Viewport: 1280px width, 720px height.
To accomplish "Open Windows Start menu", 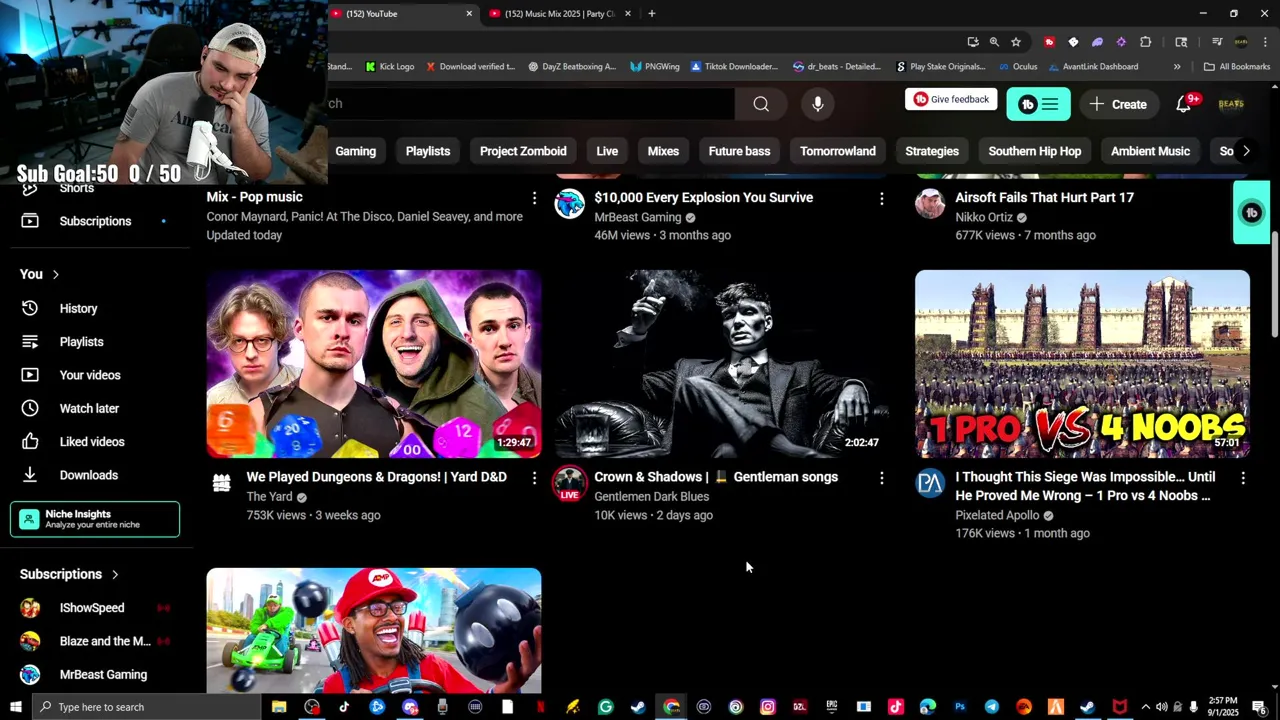I will (15, 707).
